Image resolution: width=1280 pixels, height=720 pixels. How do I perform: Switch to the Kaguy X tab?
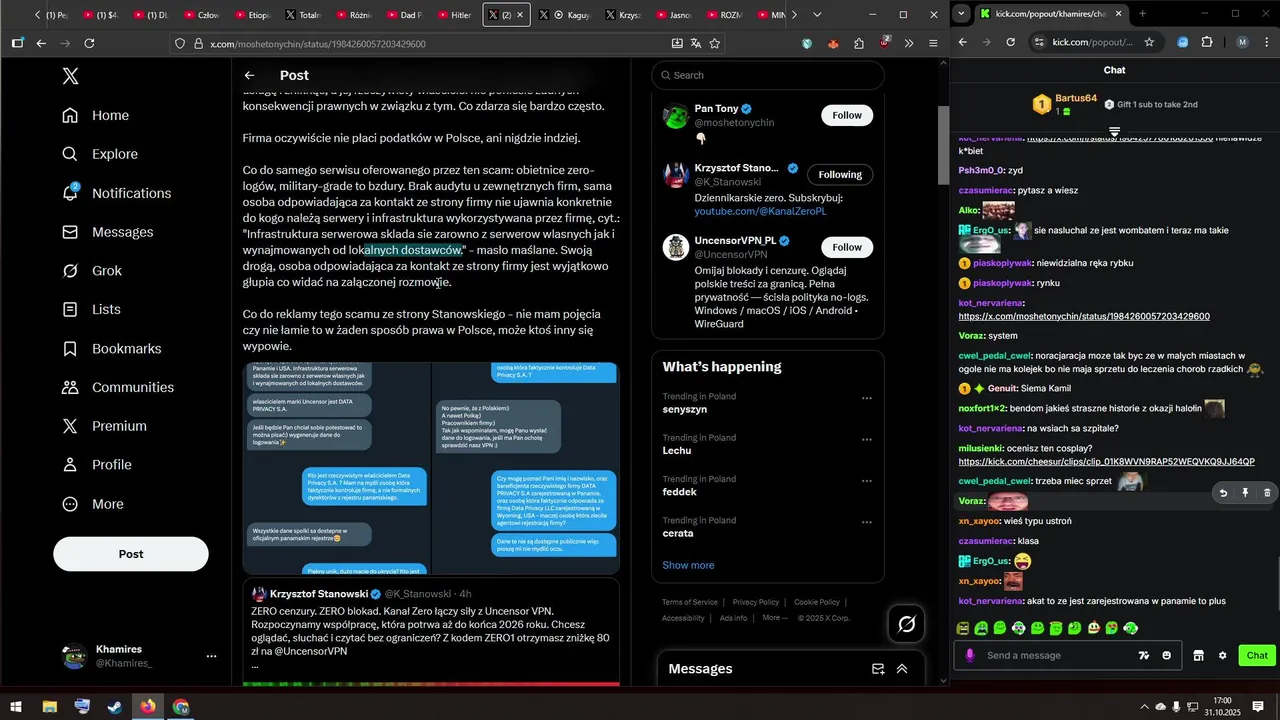(x=567, y=15)
